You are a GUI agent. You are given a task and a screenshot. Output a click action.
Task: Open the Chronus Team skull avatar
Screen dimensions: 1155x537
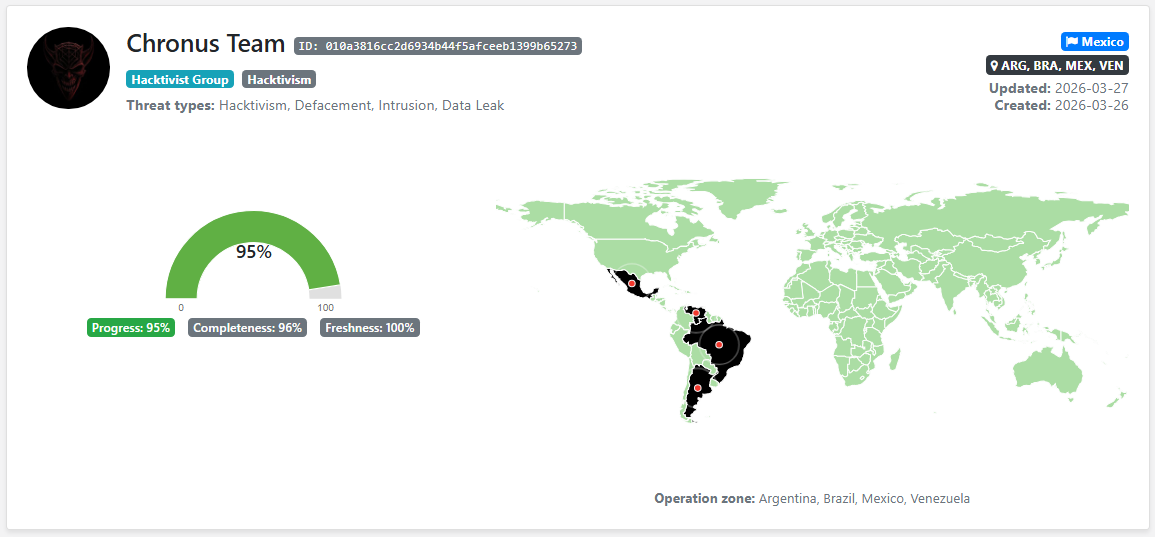(69, 68)
